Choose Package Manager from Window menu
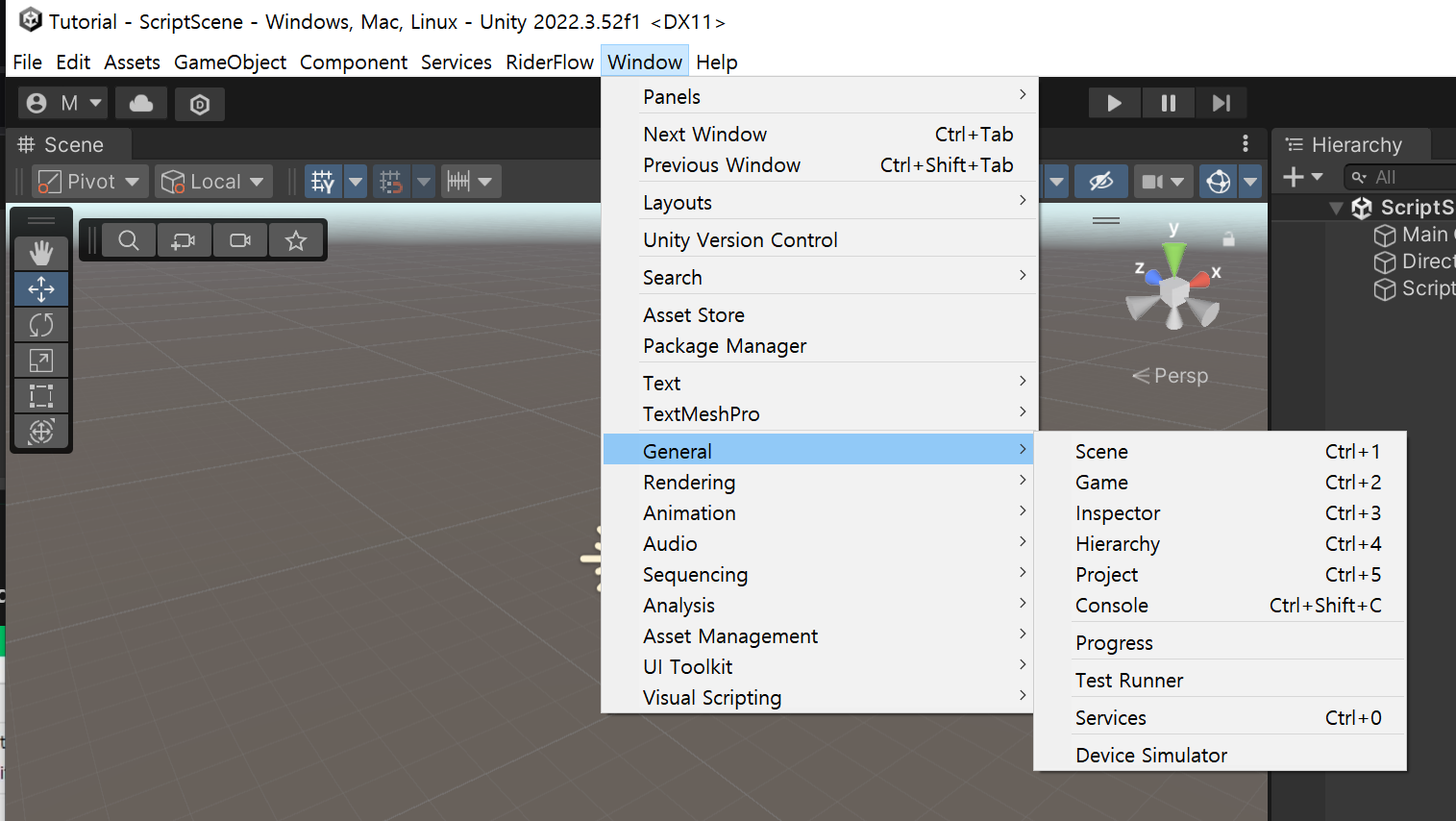The height and width of the screenshot is (821, 1456). [819, 346]
